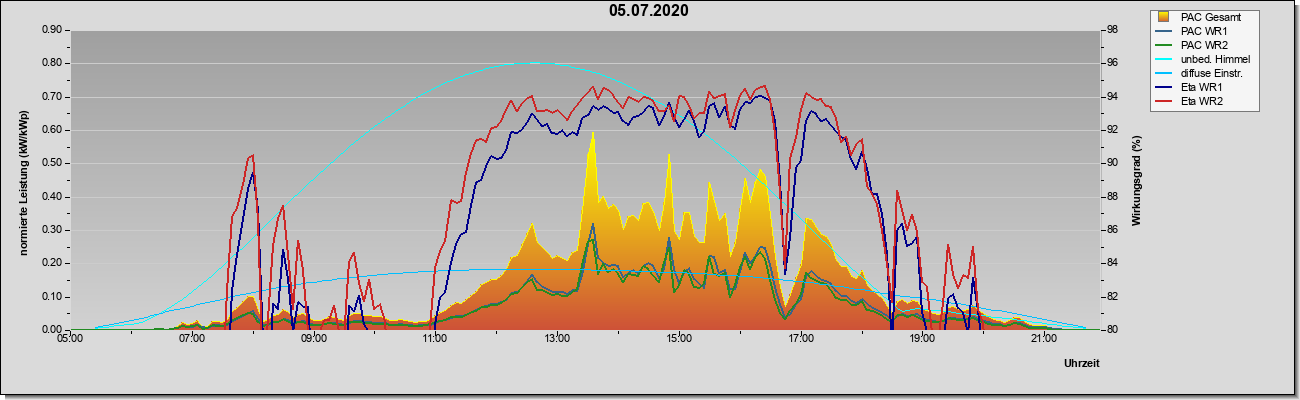Click the green PAC WR2 legend line
1300x400 pixels.
[x=1165, y=45]
